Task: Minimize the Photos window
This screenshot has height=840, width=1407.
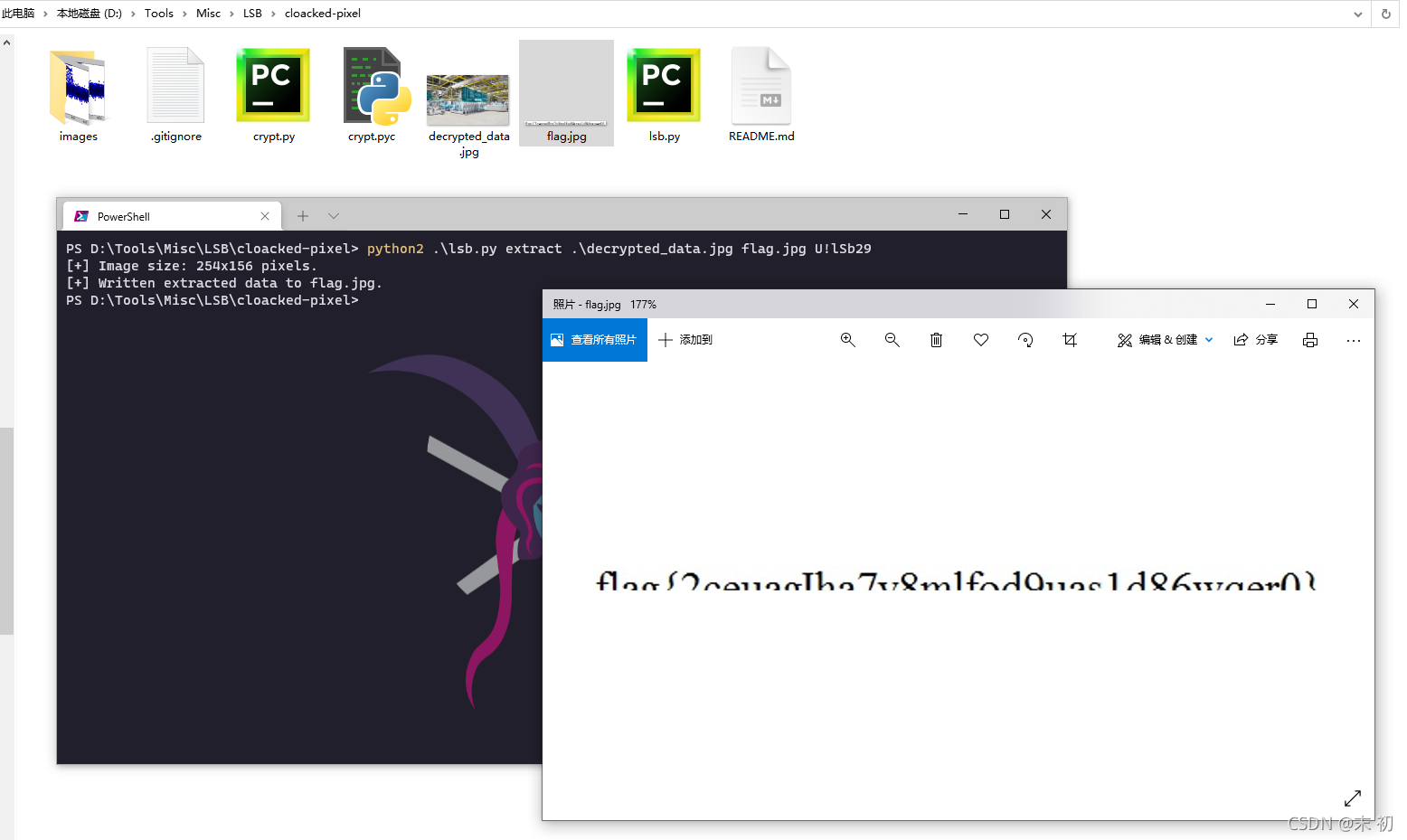Action: (1270, 304)
